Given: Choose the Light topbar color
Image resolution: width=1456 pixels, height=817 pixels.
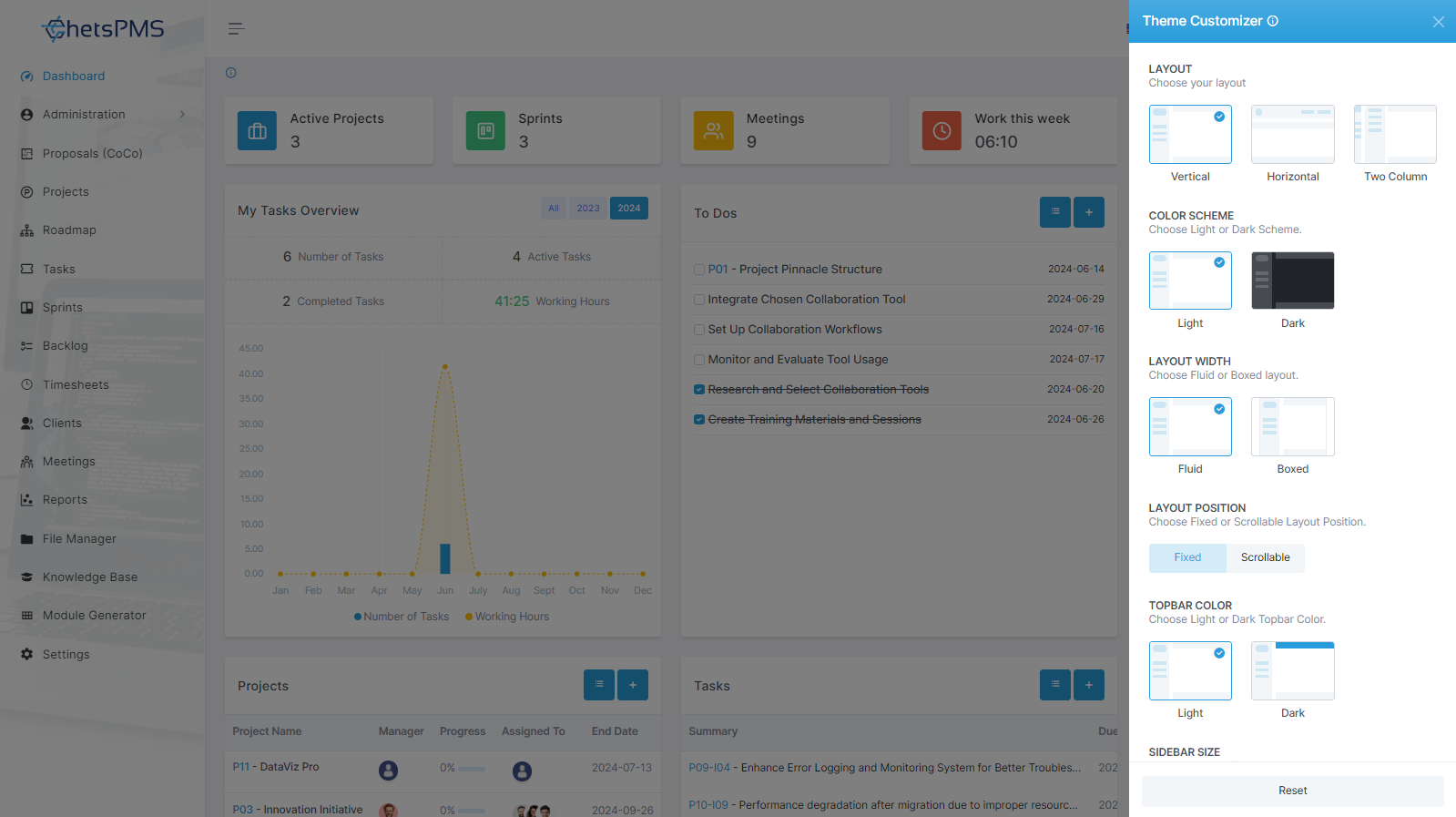Looking at the screenshot, I should point(1190,670).
